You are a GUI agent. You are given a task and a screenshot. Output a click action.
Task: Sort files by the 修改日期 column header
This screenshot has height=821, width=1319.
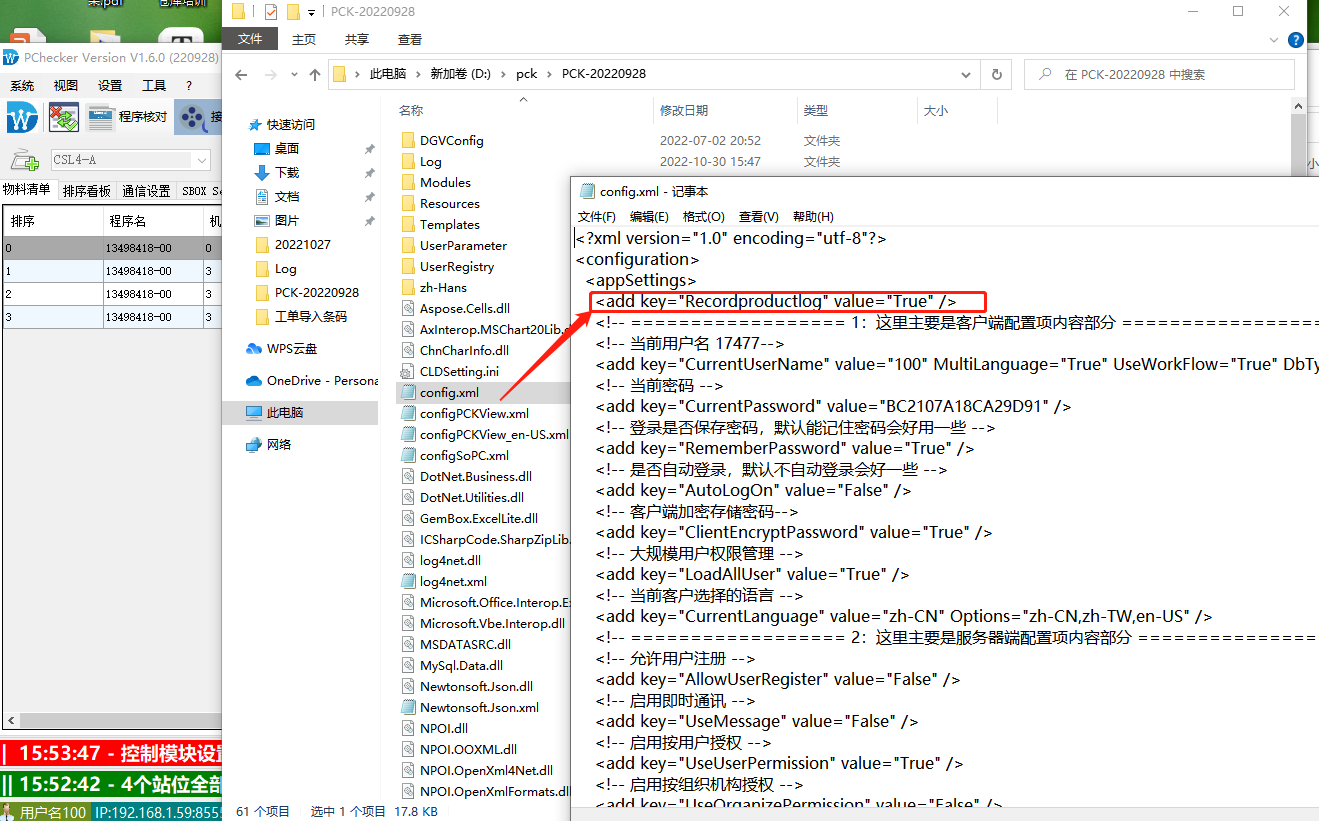684,110
